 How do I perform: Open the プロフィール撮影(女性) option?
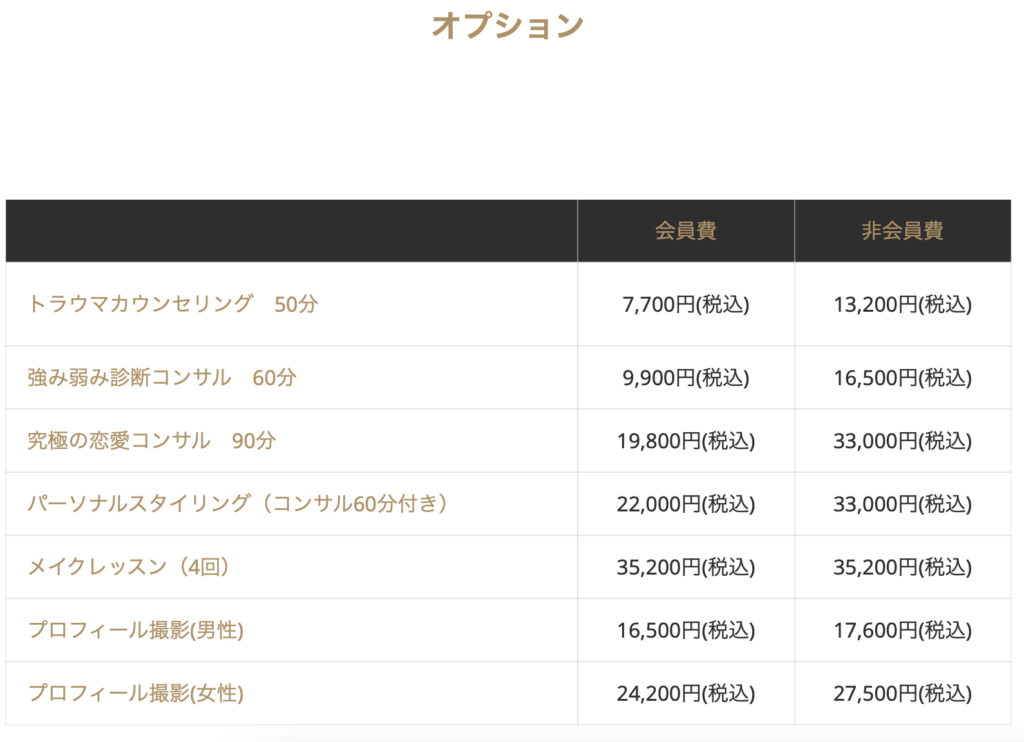tap(136, 693)
